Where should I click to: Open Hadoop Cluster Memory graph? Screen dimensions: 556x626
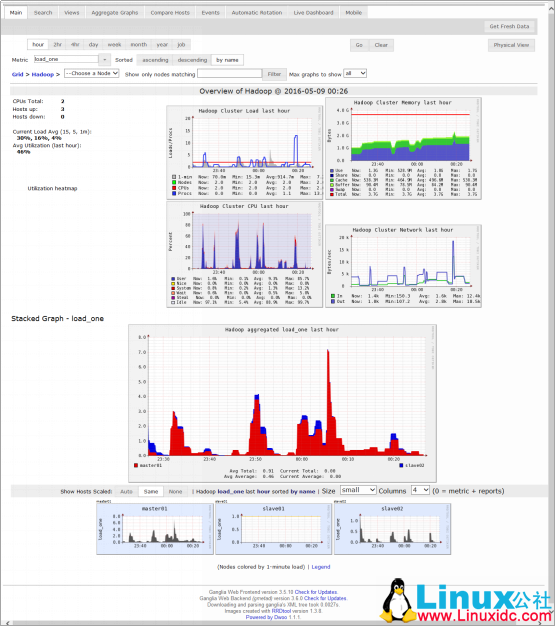pos(403,148)
